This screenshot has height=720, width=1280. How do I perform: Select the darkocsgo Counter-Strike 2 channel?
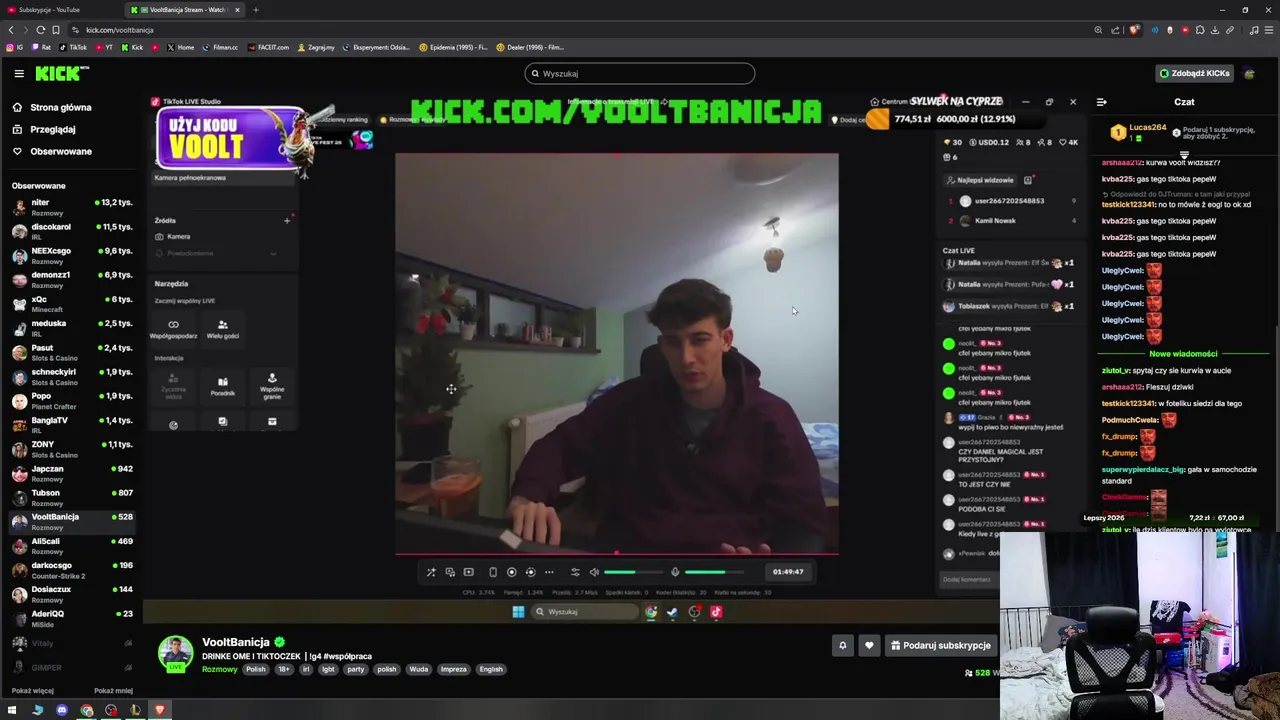(x=72, y=570)
